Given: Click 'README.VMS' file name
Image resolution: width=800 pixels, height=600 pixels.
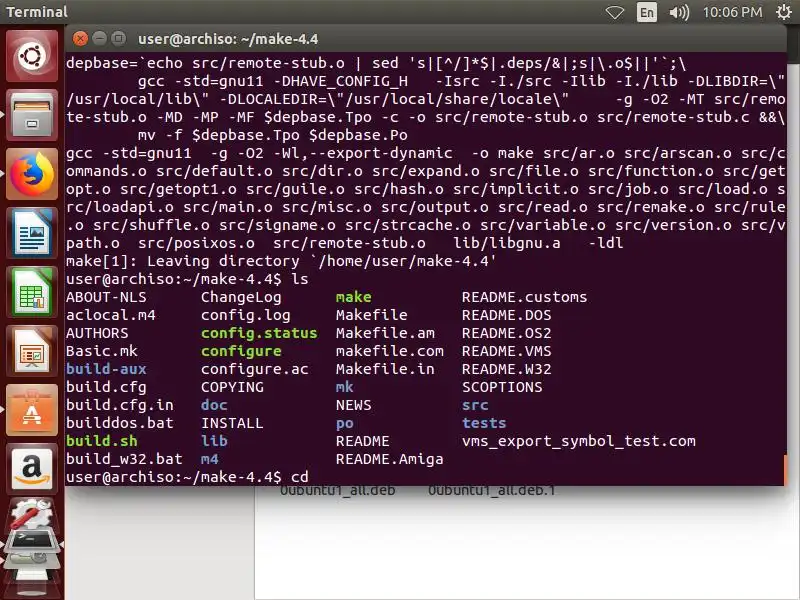Looking at the screenshot, I should tap(507, 351).
